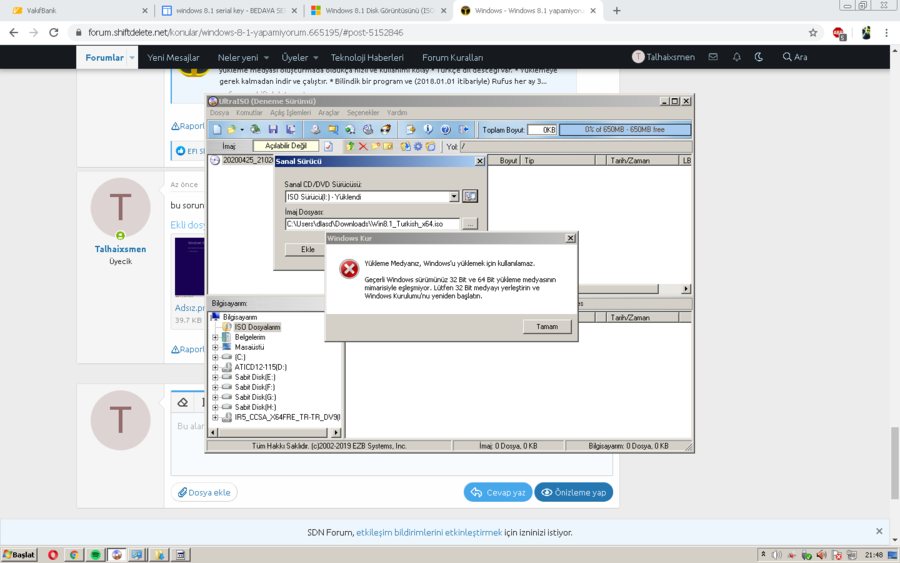Viewport: 900px width, 563px height.
Task: Click browse button beside İmaj Dosyası path
Action: coord(470,224)
